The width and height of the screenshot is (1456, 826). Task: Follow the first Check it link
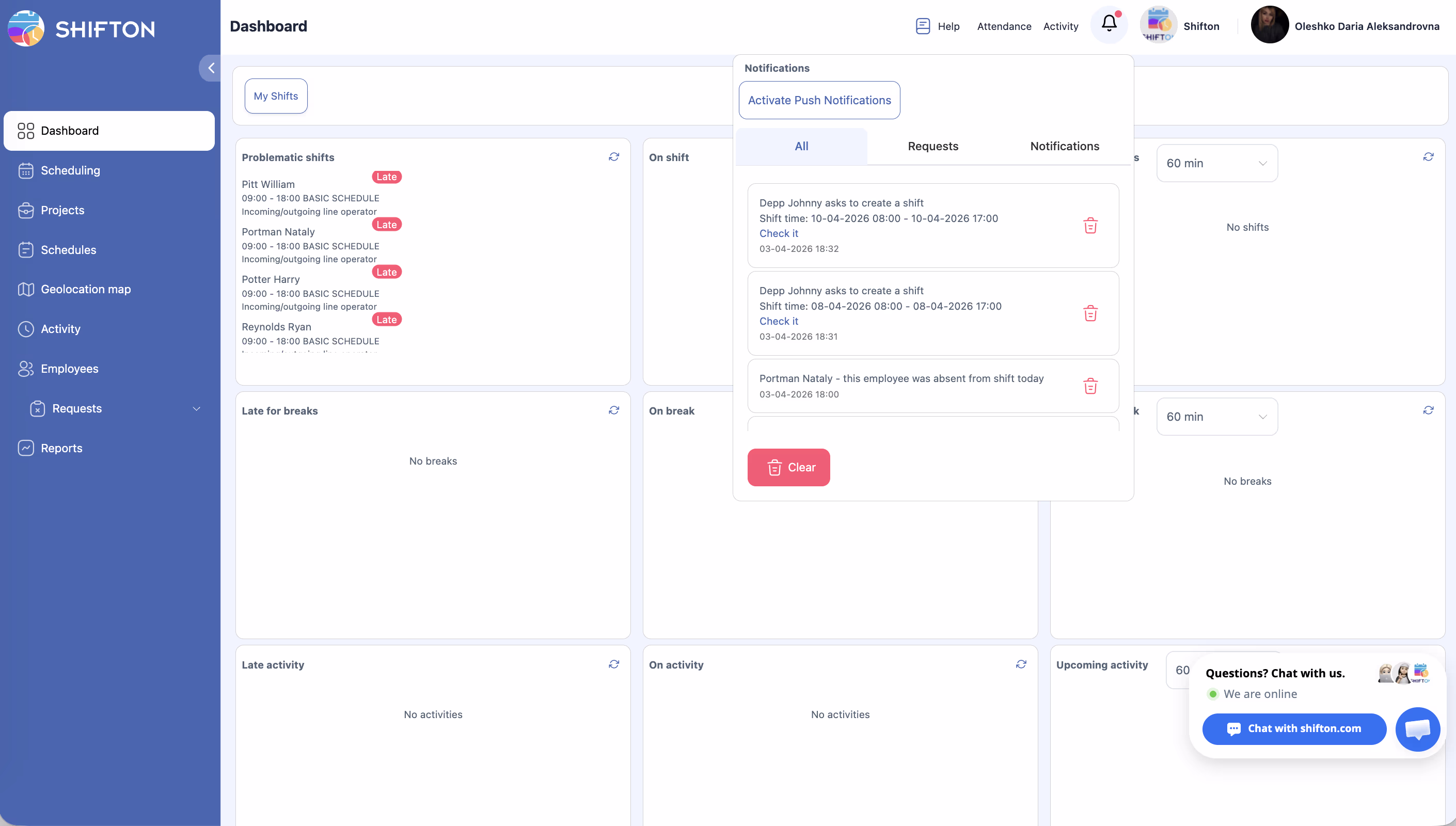(778, 233)
